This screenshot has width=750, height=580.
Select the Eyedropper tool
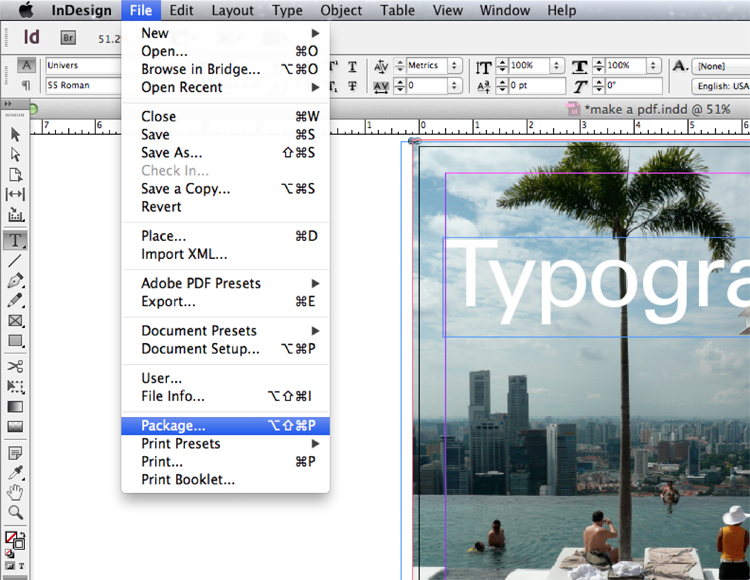pyautogui.click(x=15, y=472)
